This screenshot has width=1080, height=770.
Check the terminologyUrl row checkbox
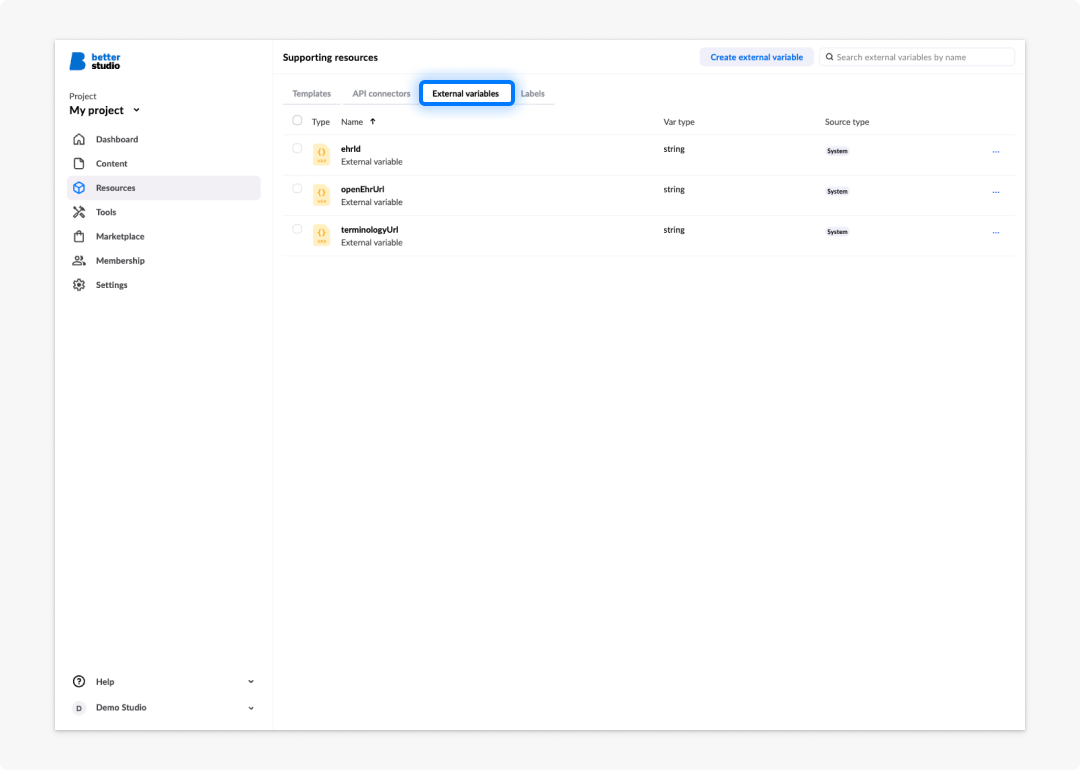click(297, 229)
